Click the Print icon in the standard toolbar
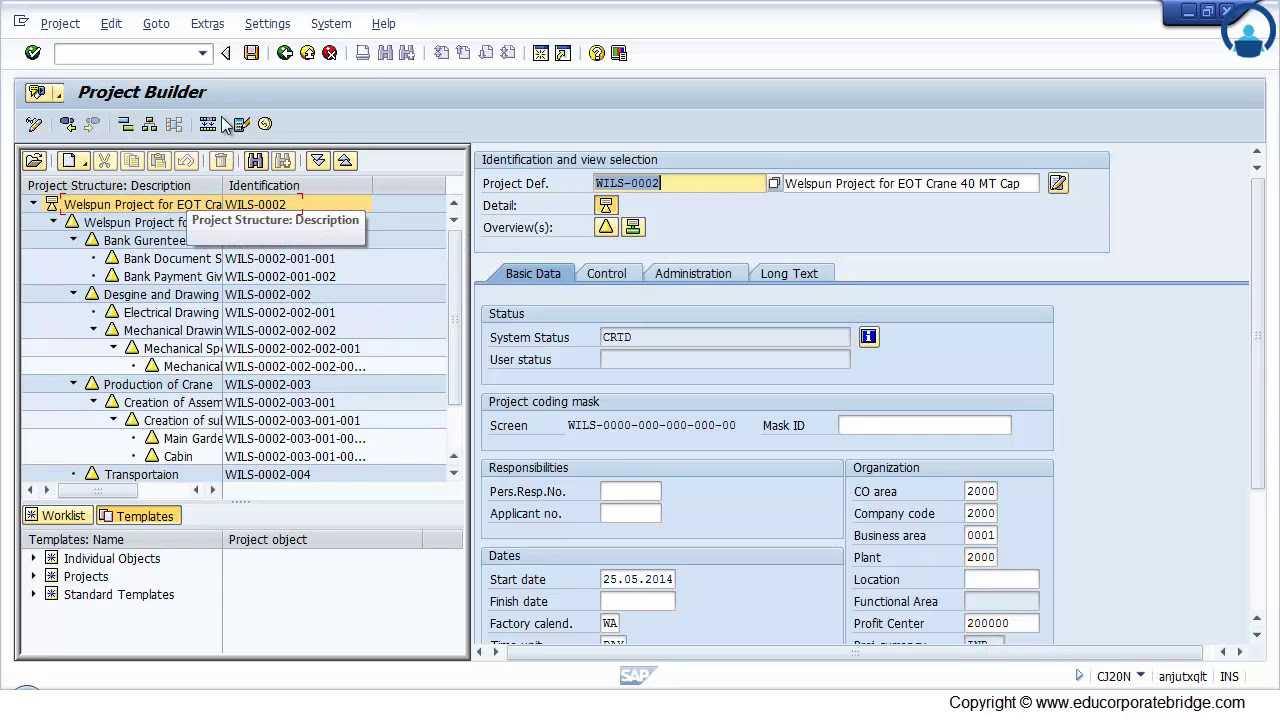Viewport: 1280px width, 720px height. pyautogui.click(x=363, y=53)
